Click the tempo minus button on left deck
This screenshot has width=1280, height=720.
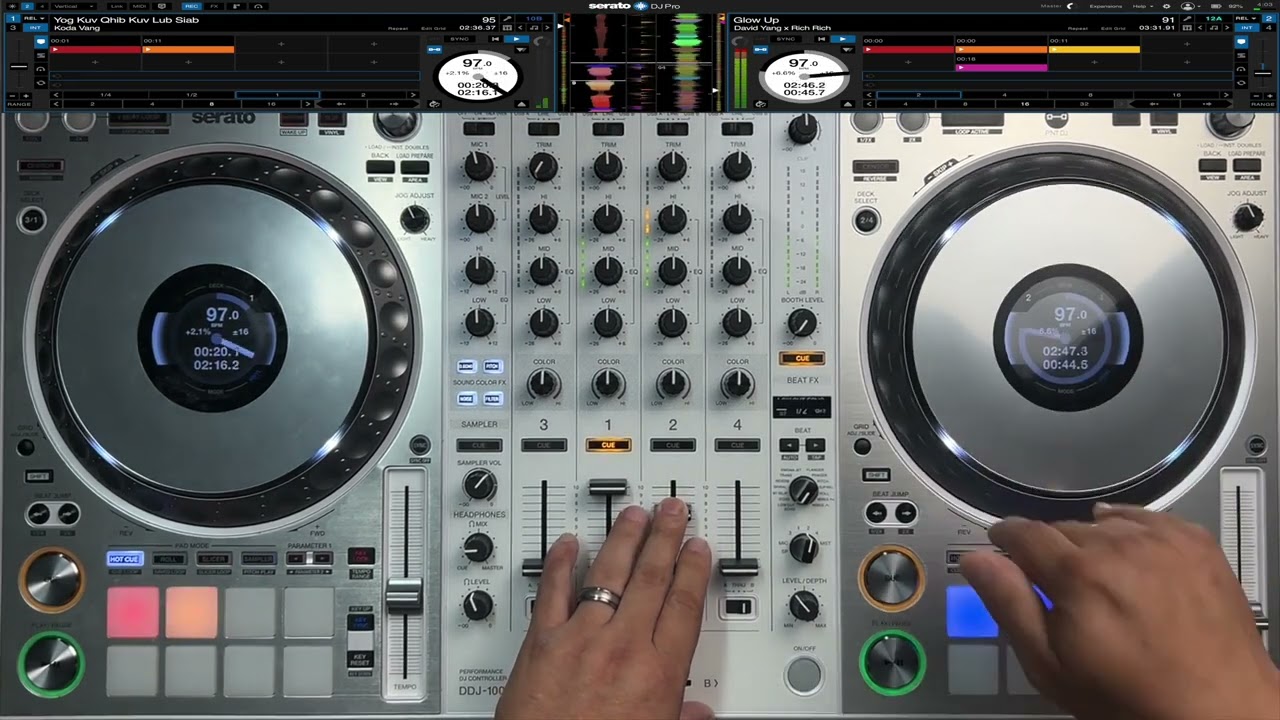(12, 95)
